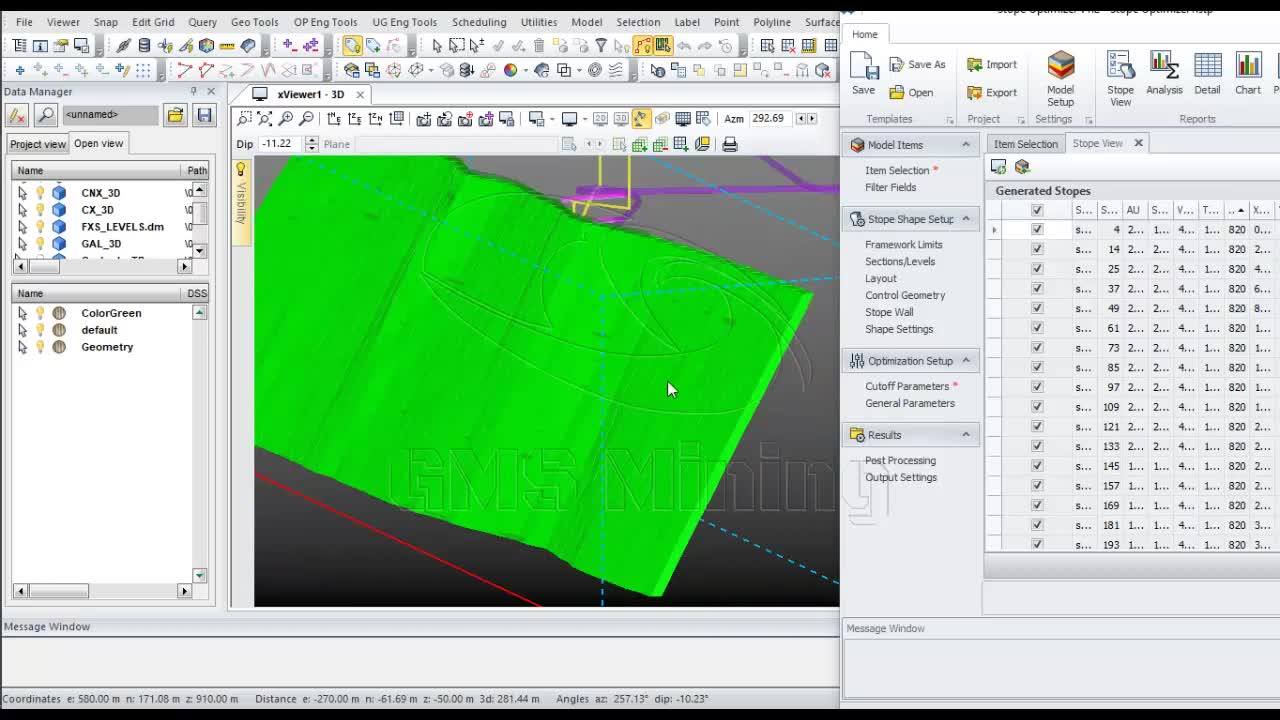1280x720 pixels.
Task: Select the GAL_3D object row
Action: 101,244
